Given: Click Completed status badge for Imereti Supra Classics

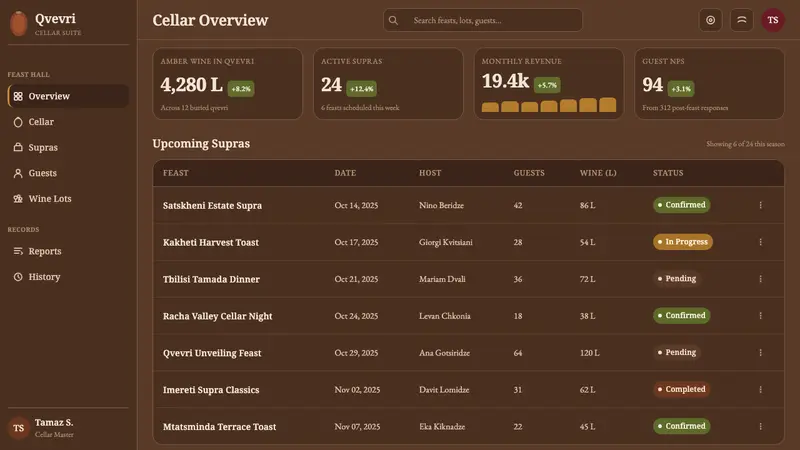Looking at the screenshot, I should pyautogui.click(x=682, y=389).
